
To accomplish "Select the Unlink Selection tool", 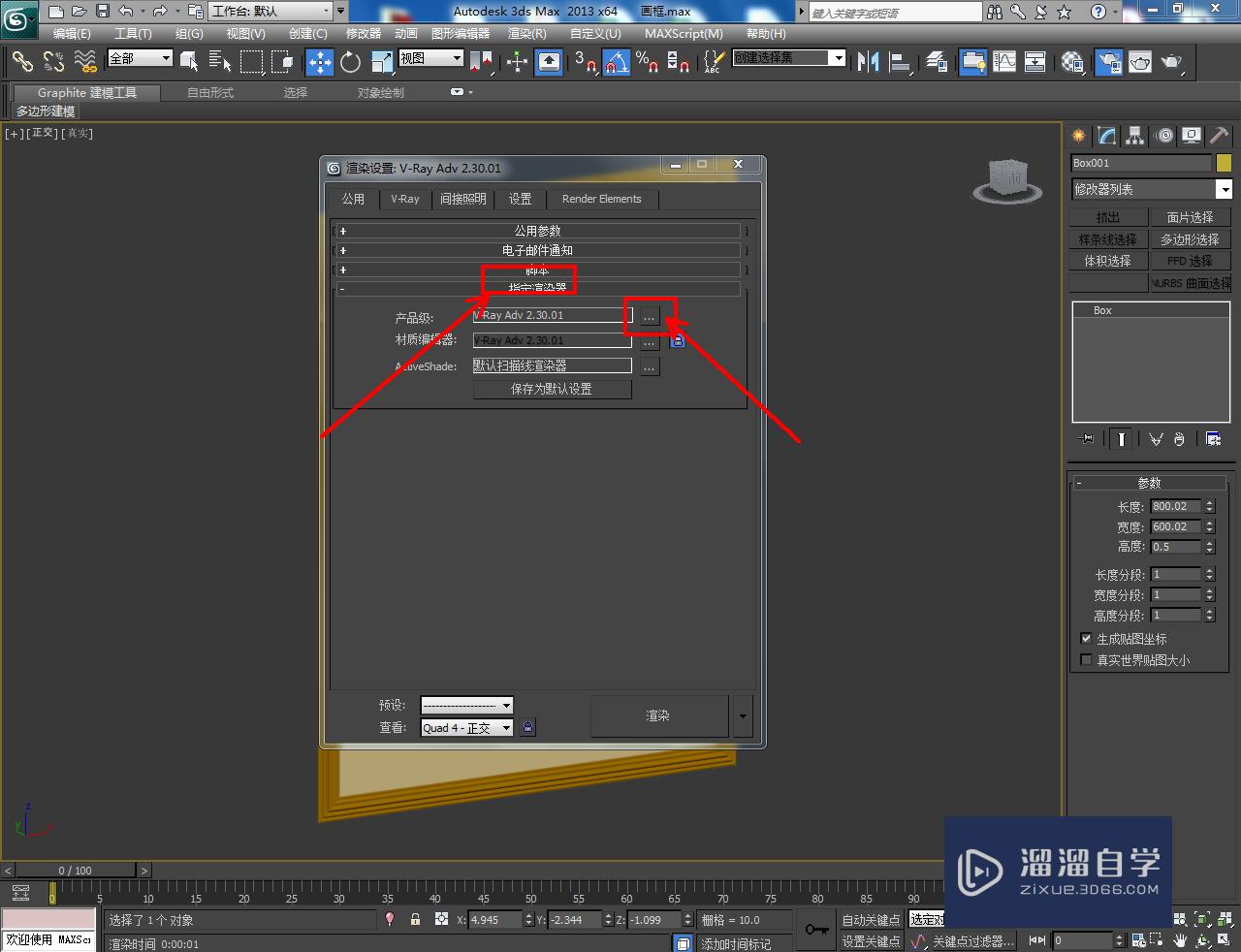I will (x=54, y=62).
